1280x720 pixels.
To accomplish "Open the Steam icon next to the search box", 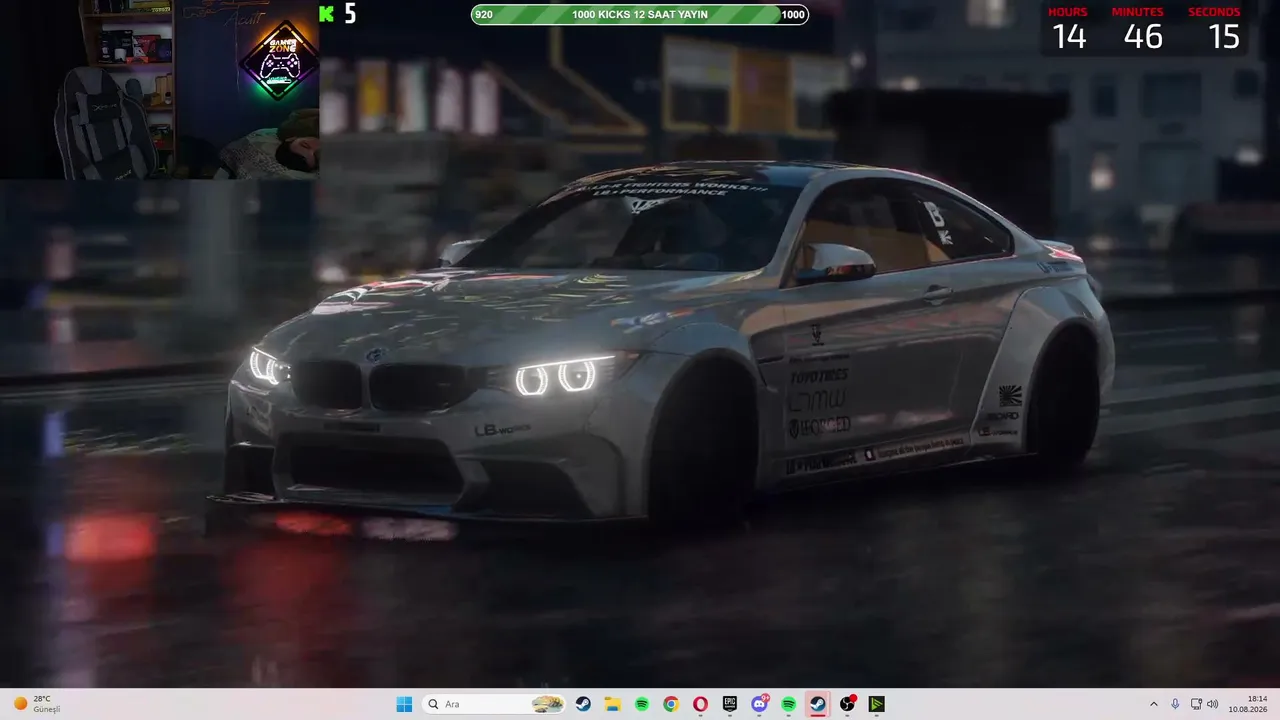I will pos(583,704).
